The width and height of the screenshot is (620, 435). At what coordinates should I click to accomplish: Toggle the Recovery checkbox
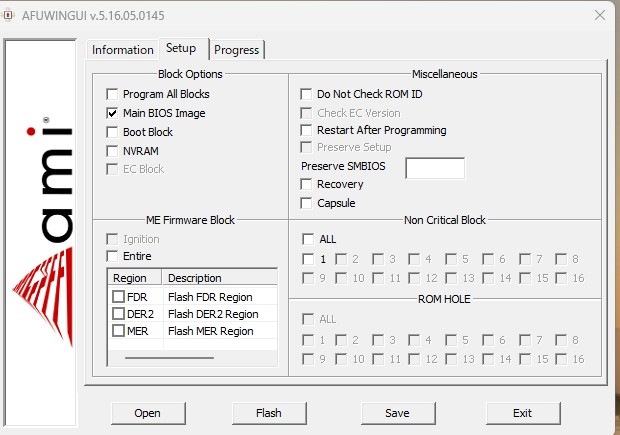click(307, 184)
